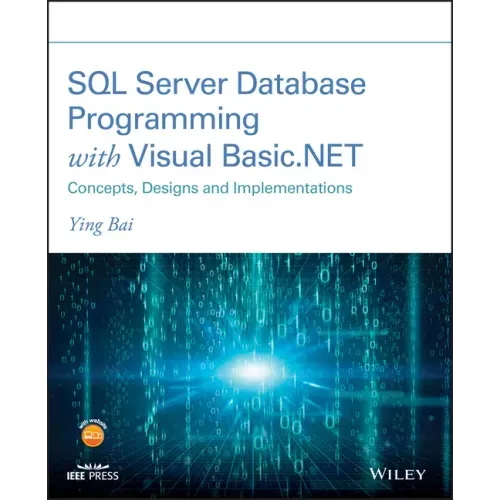This screenshot has height=500, width=500.
Task: Click the title 'SQL Server Database'
Action: 217,83
